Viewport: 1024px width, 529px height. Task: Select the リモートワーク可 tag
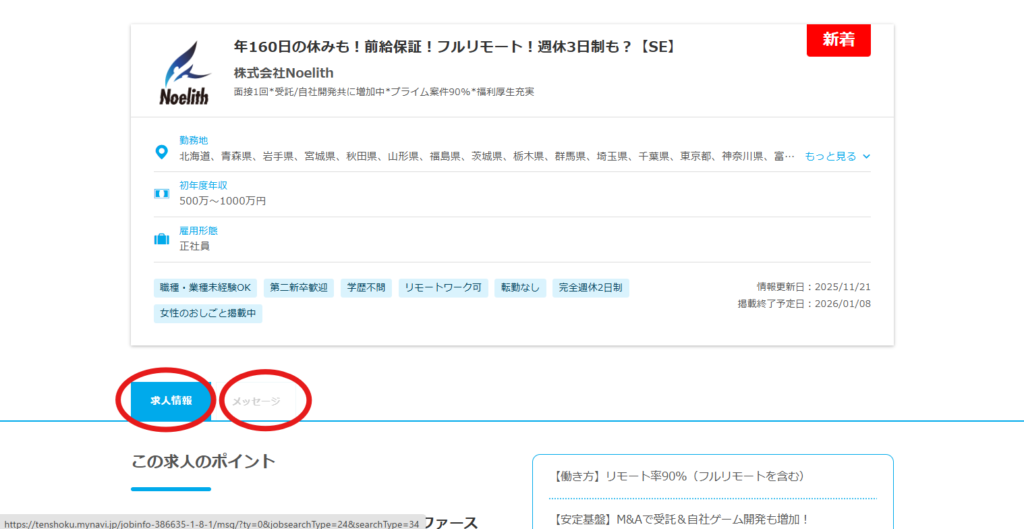(443, 288)
